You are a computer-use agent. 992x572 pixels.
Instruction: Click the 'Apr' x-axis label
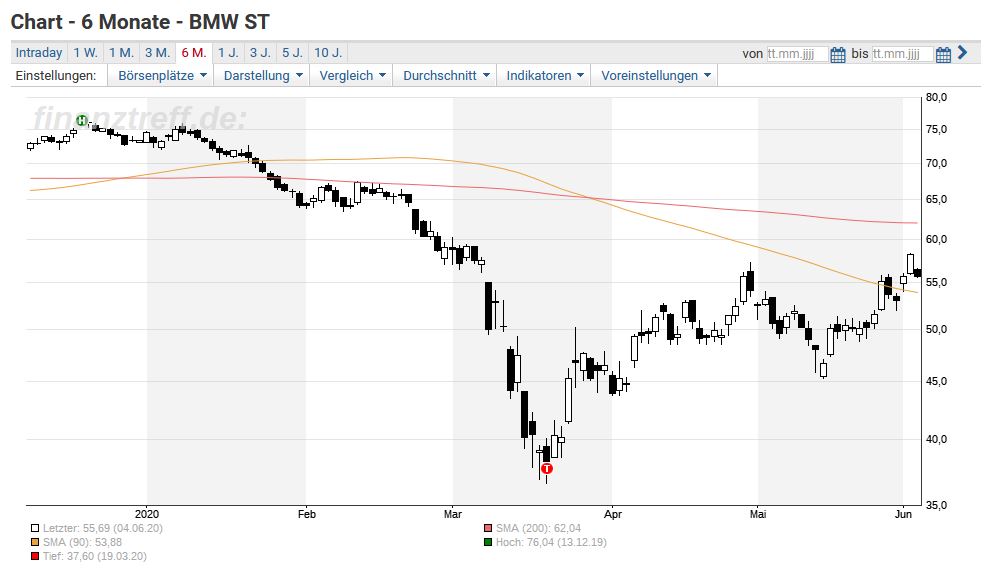click(612, 514)
